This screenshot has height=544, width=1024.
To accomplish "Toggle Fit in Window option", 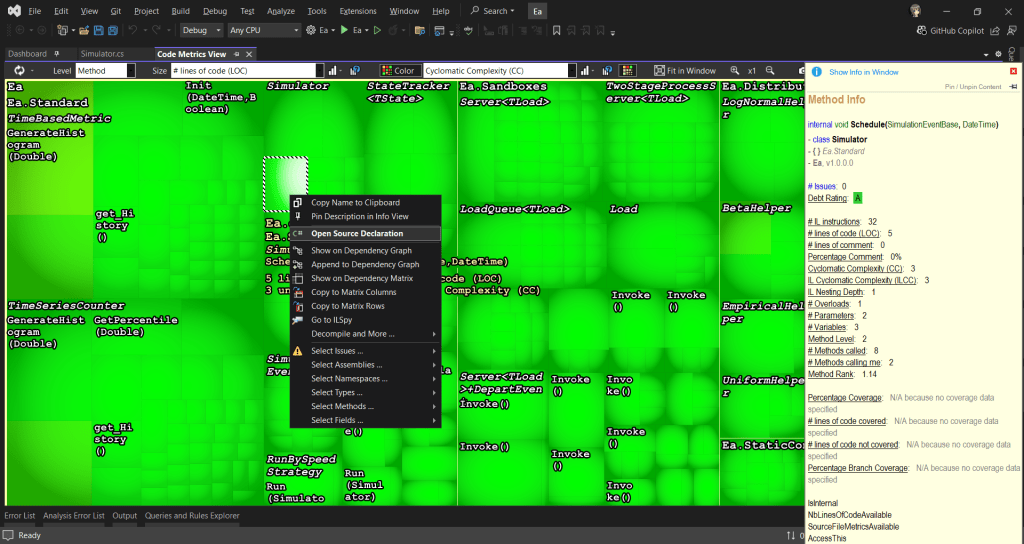I will coord(684,71).
